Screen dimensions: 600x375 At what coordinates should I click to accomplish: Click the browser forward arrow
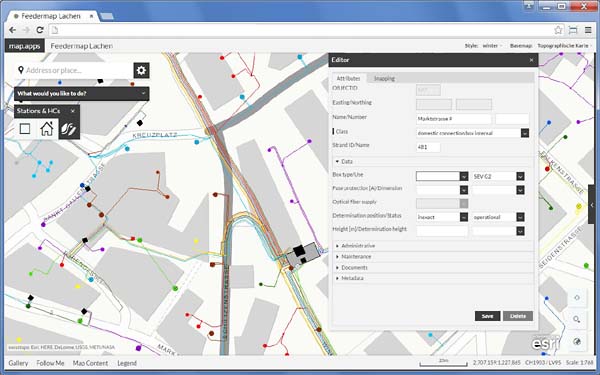[x=26, y=30]
